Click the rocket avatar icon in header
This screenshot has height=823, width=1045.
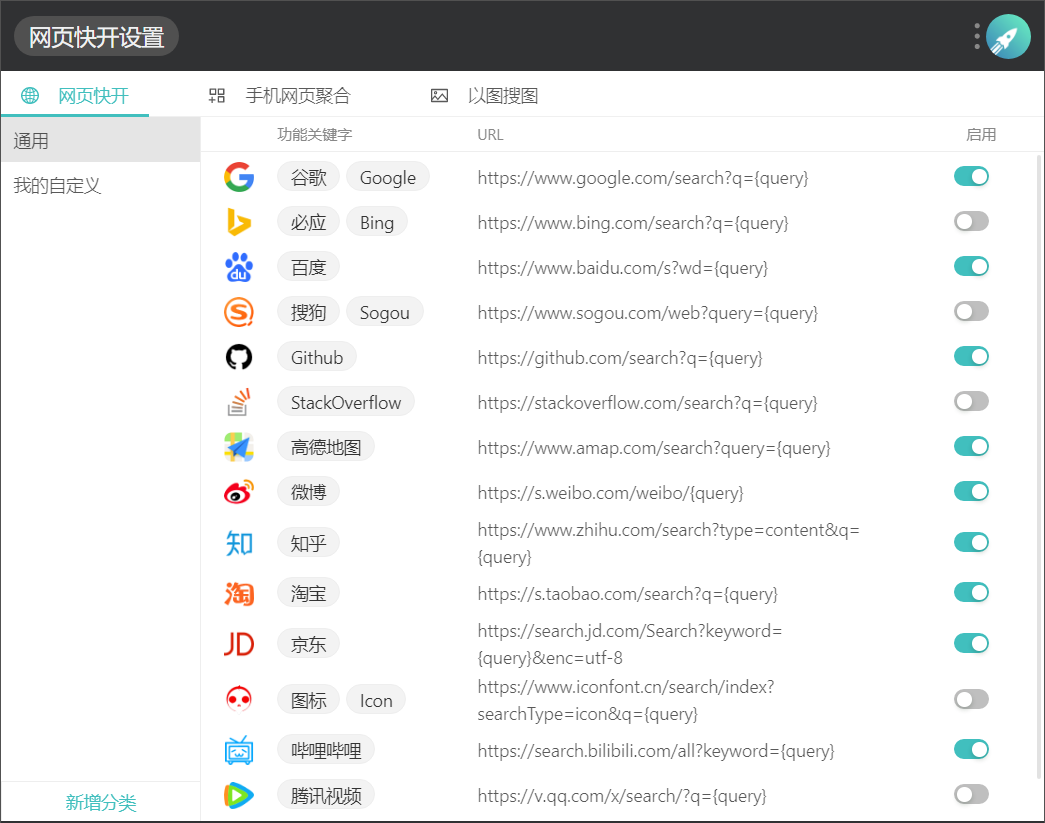pos(1008,37)
